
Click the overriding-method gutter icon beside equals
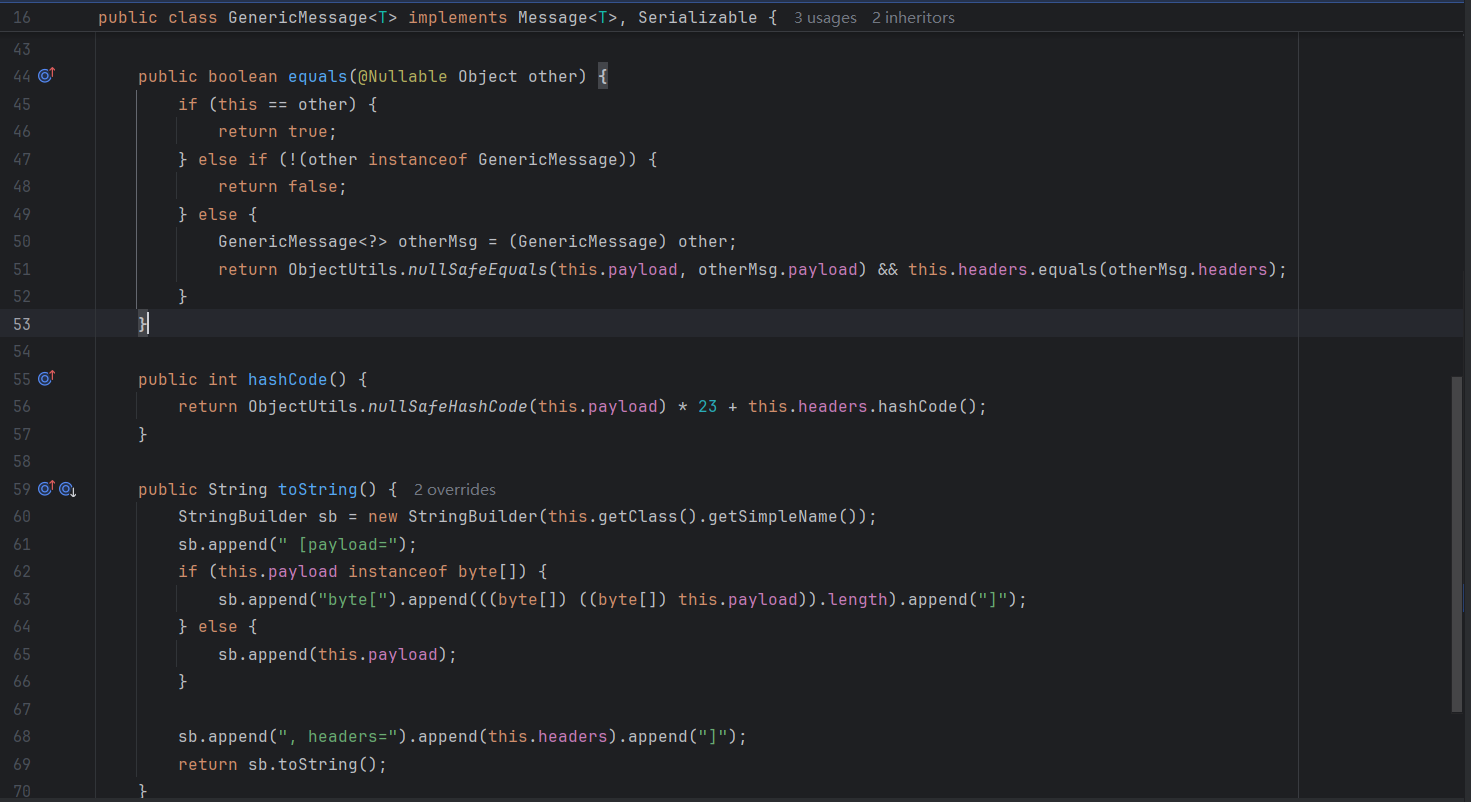pyautogui.click(x=46, y=75)
